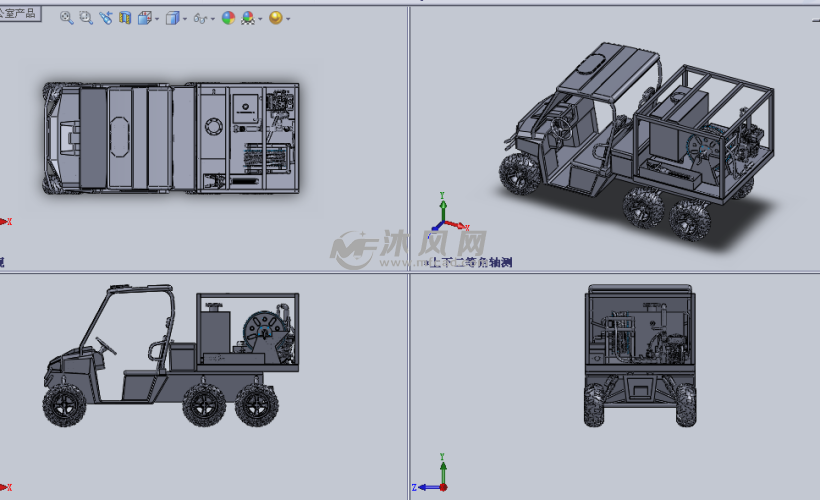Select the Zoom to Area tool

pyautogui.click(x=86, y=18)
